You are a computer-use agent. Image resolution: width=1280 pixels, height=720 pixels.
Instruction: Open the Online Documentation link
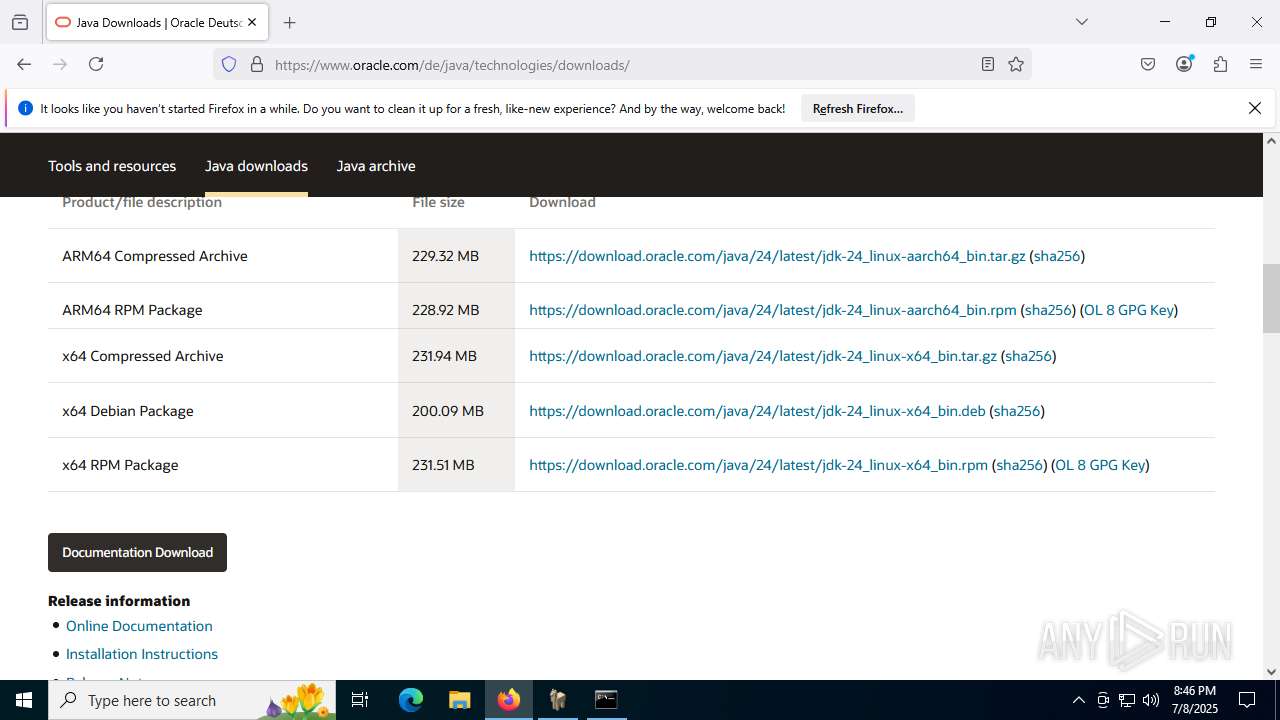[x=139, y=626]
